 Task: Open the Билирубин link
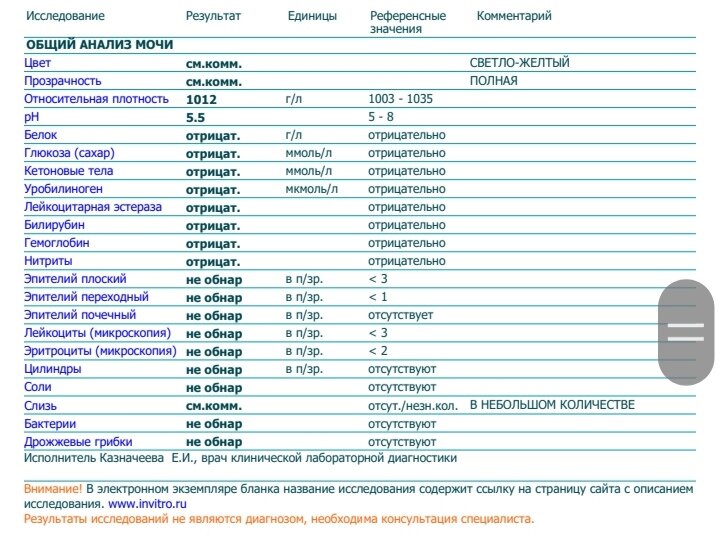54,225
